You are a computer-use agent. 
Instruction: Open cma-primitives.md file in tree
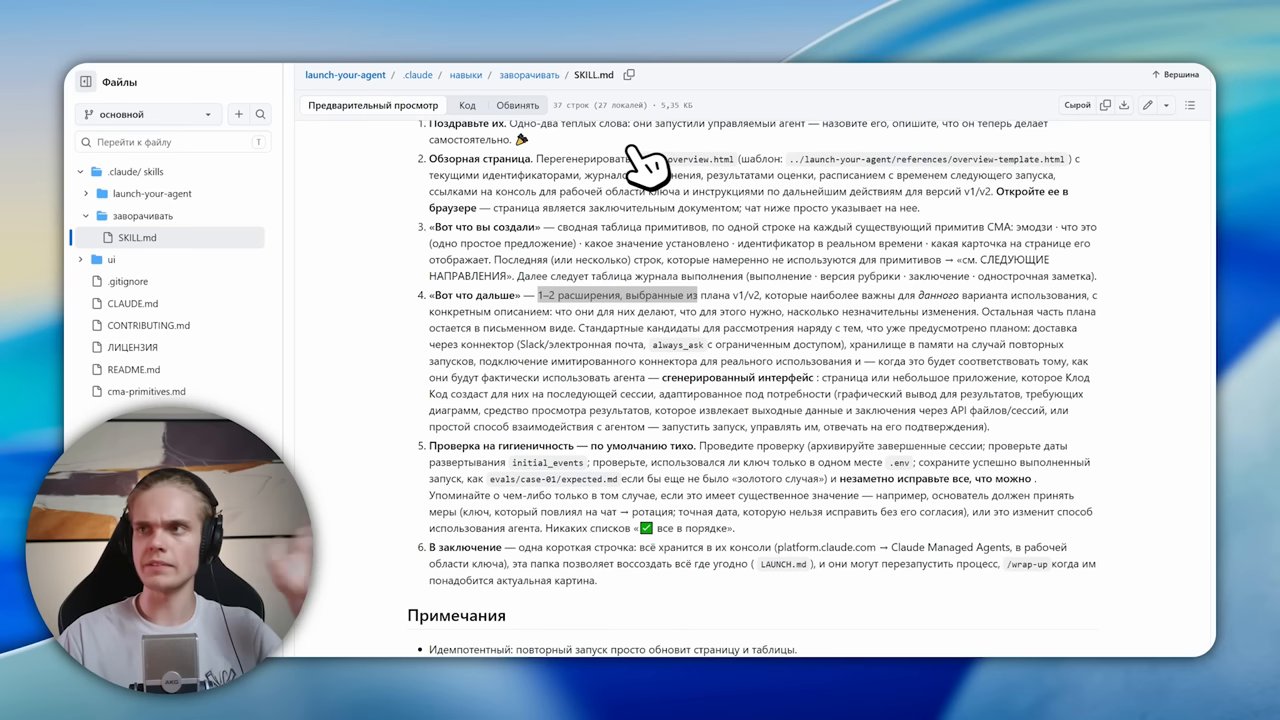pos(146,392)
